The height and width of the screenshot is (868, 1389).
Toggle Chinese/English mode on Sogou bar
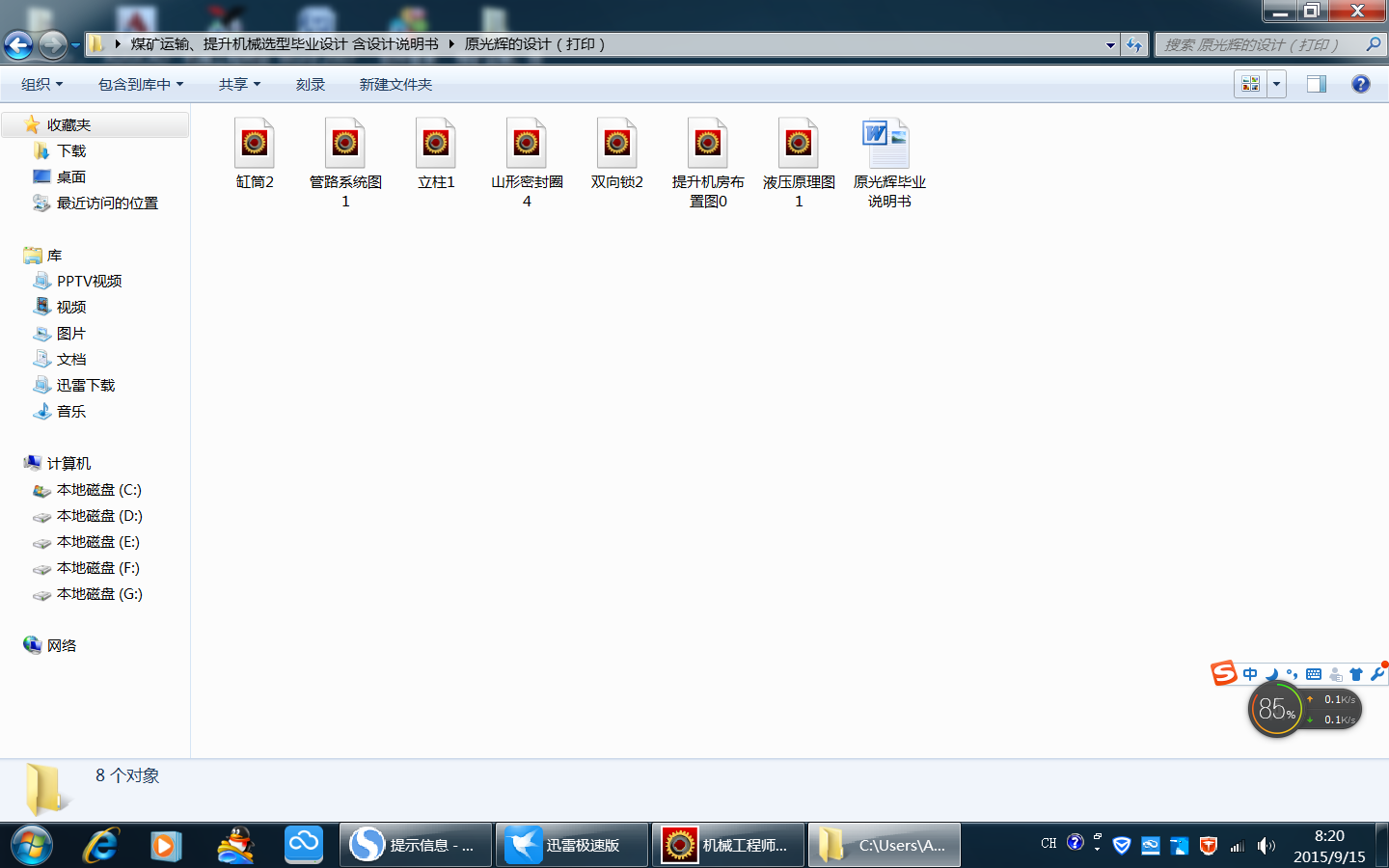(x=1250, y=674)
